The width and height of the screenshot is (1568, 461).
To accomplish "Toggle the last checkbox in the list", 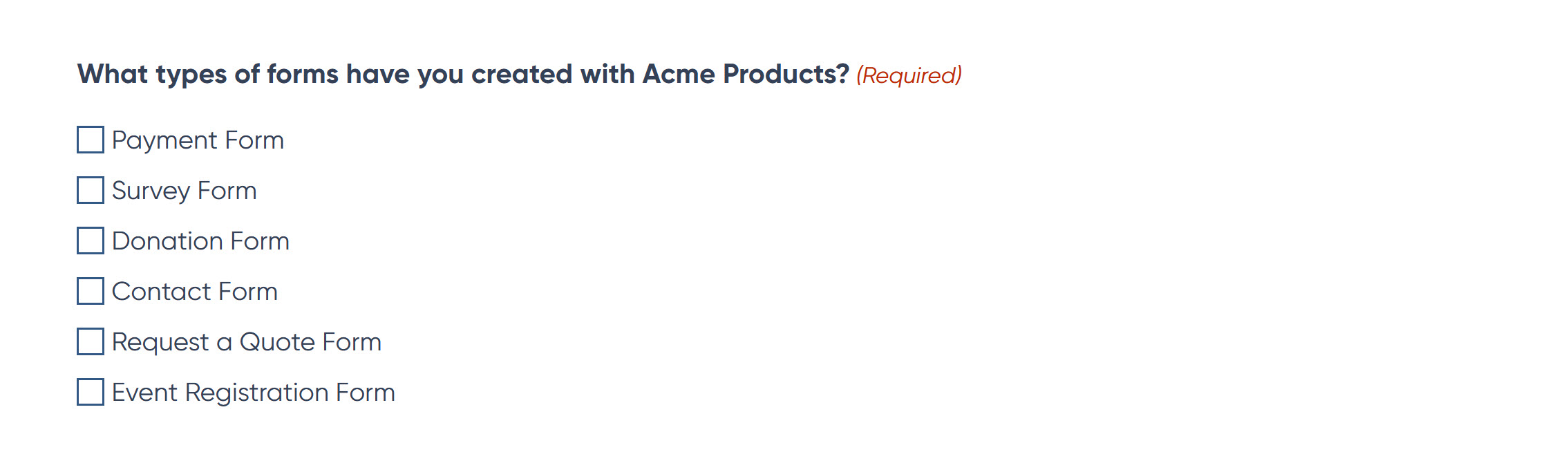I will [x=91, y=392].
